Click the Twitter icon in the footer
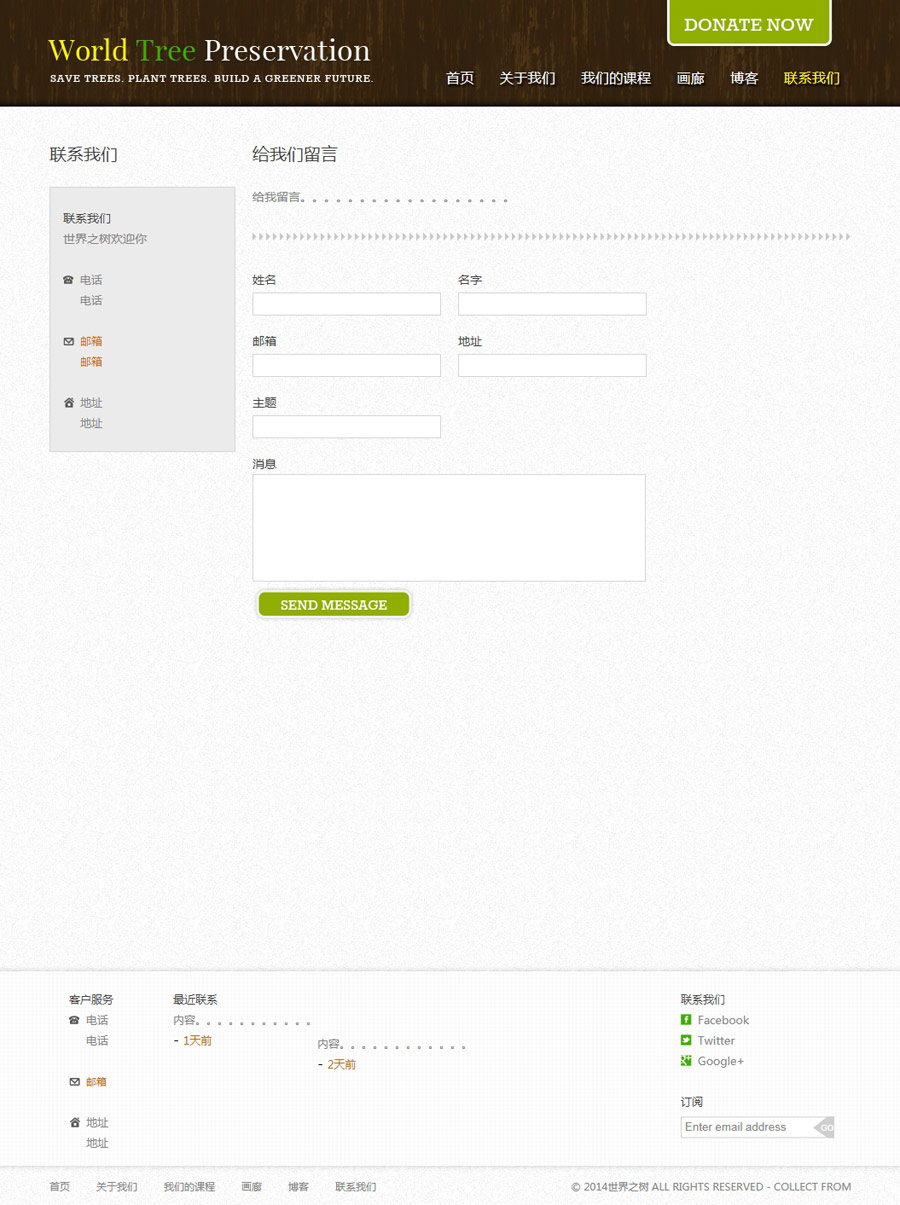 click(686, 1040)
